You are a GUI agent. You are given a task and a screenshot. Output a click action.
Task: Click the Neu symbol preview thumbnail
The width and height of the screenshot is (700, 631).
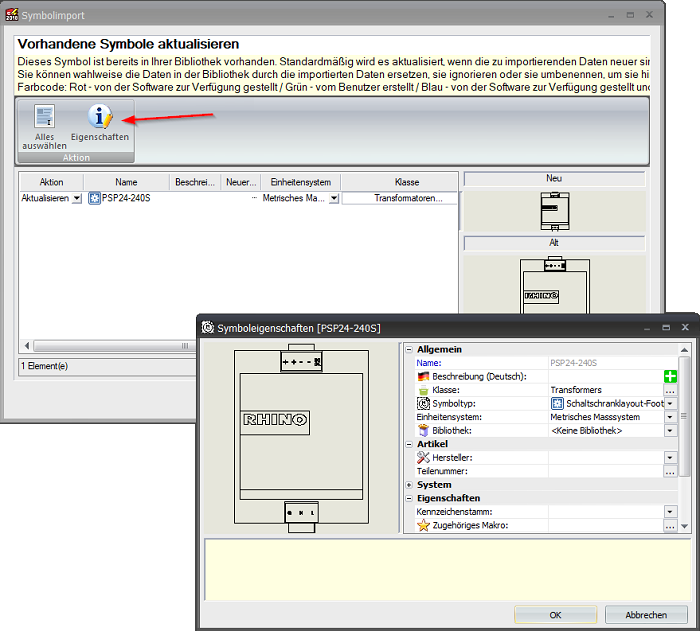pos(553,211)
